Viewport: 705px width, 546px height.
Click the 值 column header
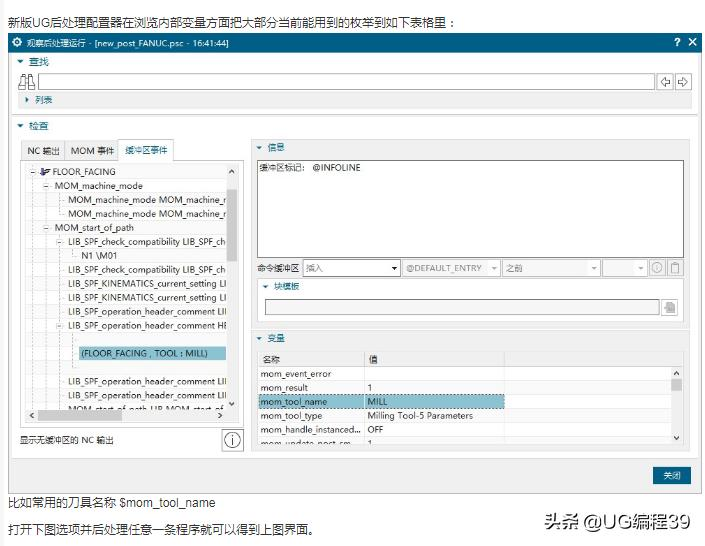pos(434,359)
